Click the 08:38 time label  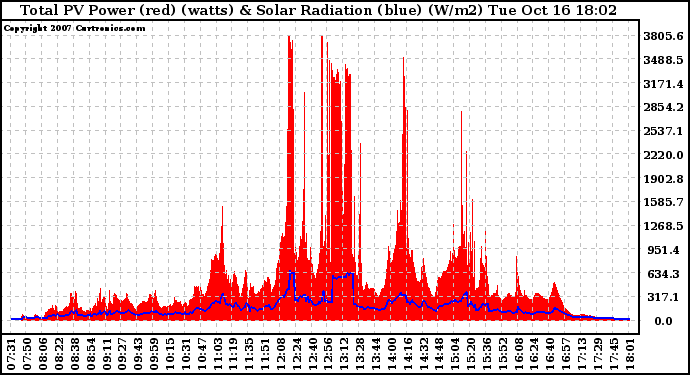click(74, 354)
